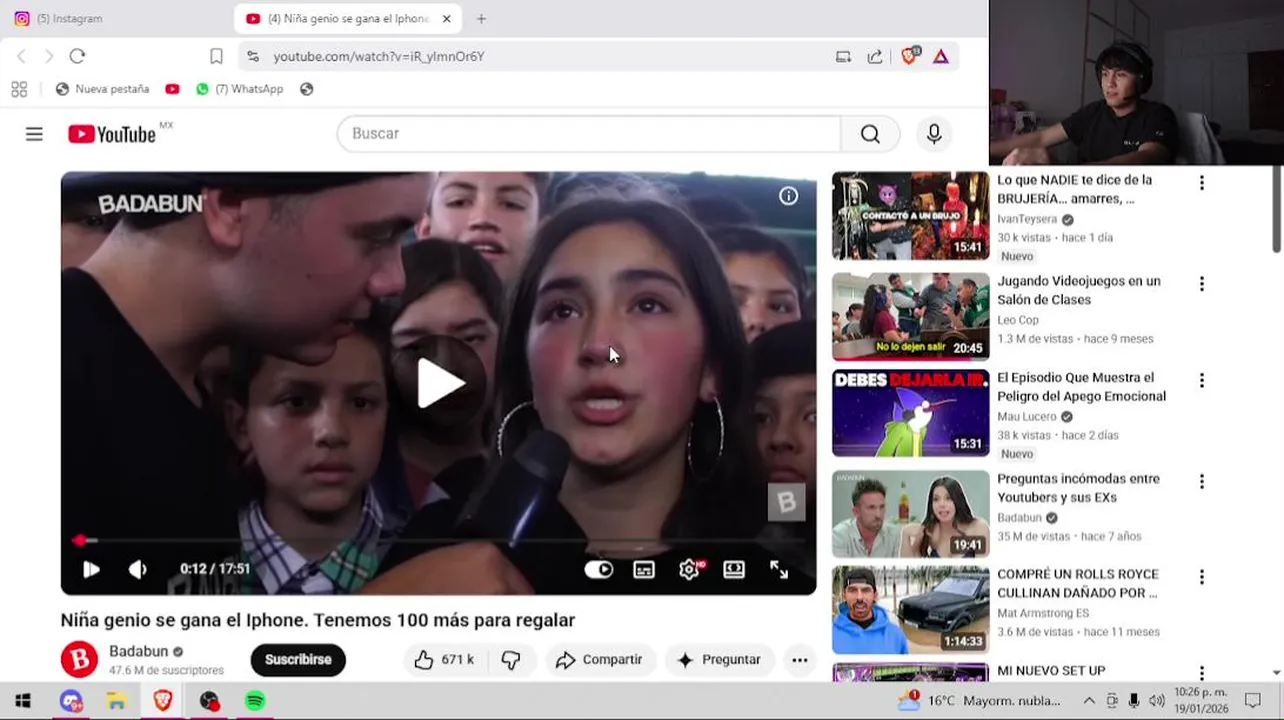This screenshot has height=720, width=1284.
Task: Go full screen with the expand arrows icon
Action: coord(779,569)
